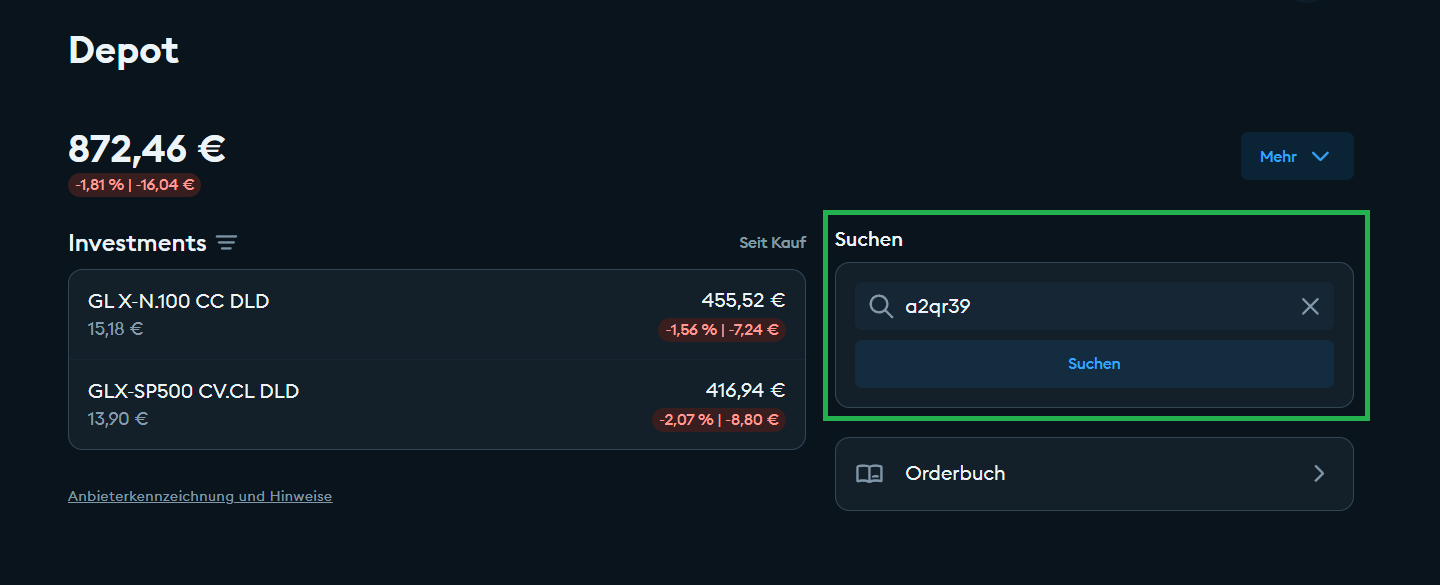Open the GL X-N.100 CC DLD position

[179, 301]
